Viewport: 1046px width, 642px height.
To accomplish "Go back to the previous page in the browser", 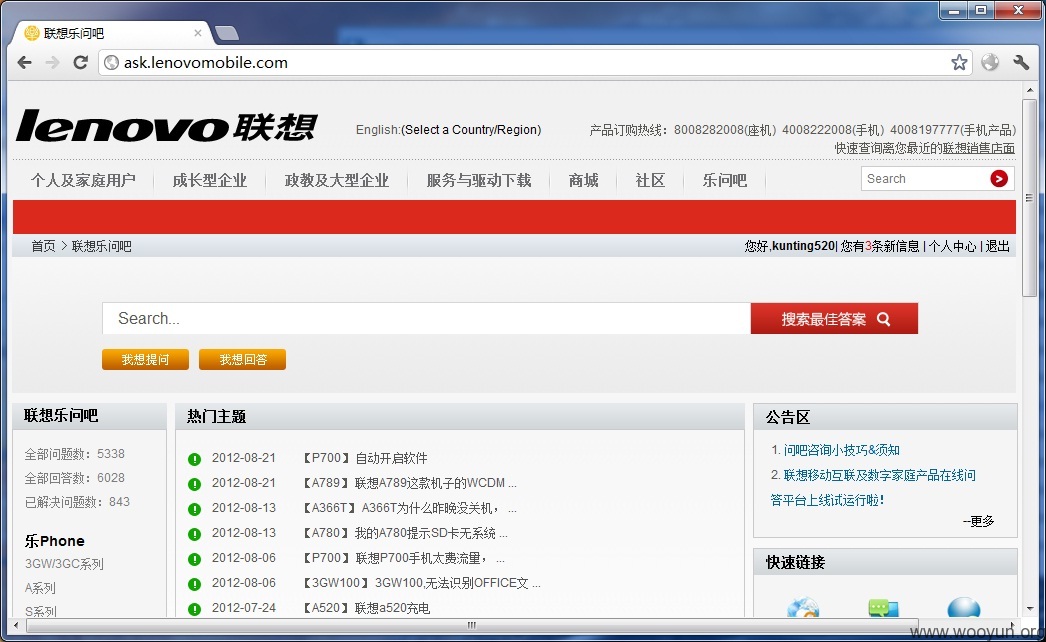I will tap(25, 63).
